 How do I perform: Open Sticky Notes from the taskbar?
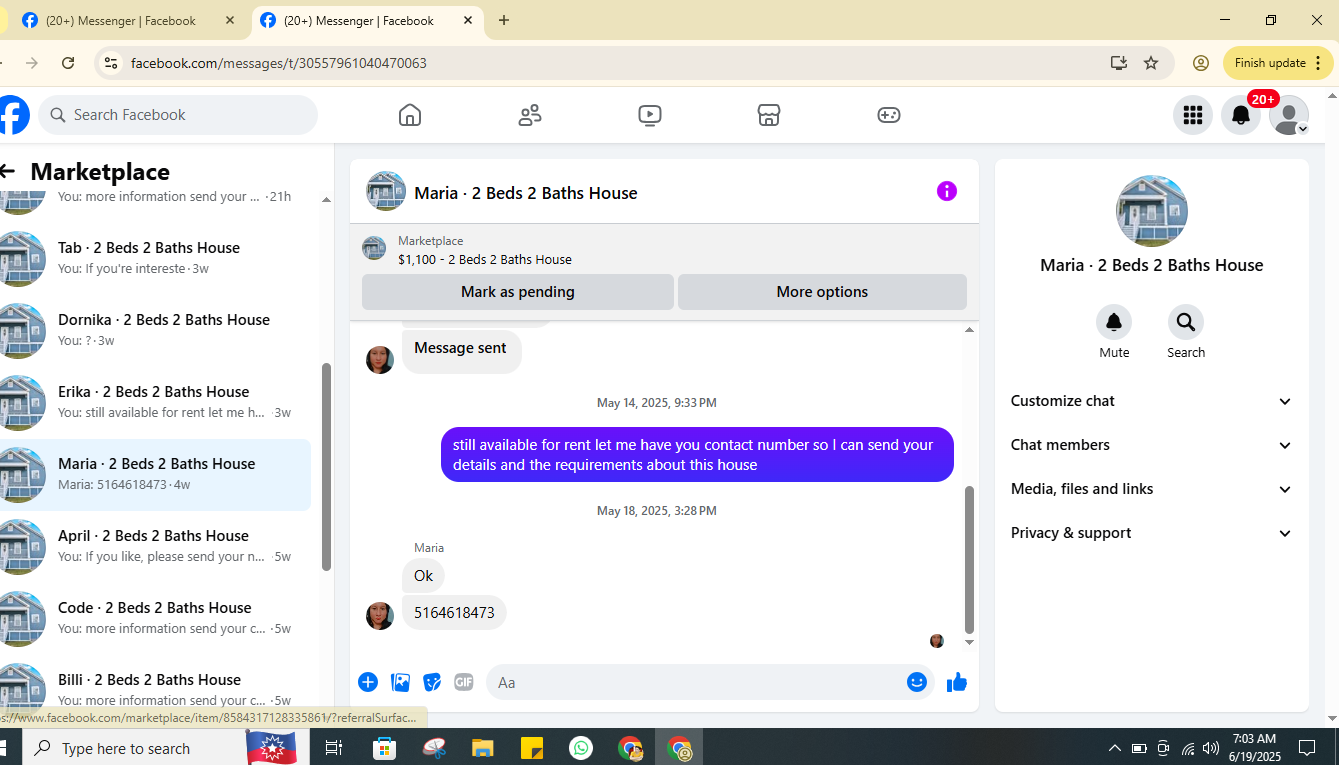[x=531, y=748]
